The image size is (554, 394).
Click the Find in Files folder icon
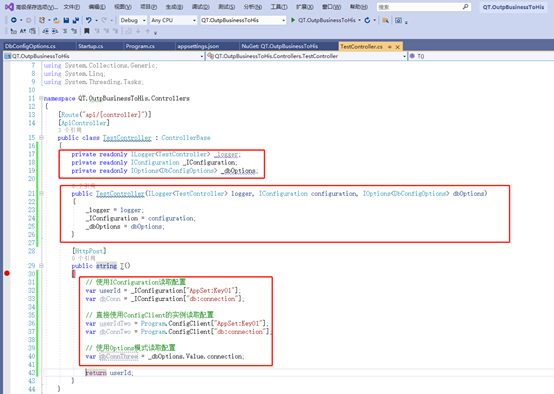click(386, 20)
